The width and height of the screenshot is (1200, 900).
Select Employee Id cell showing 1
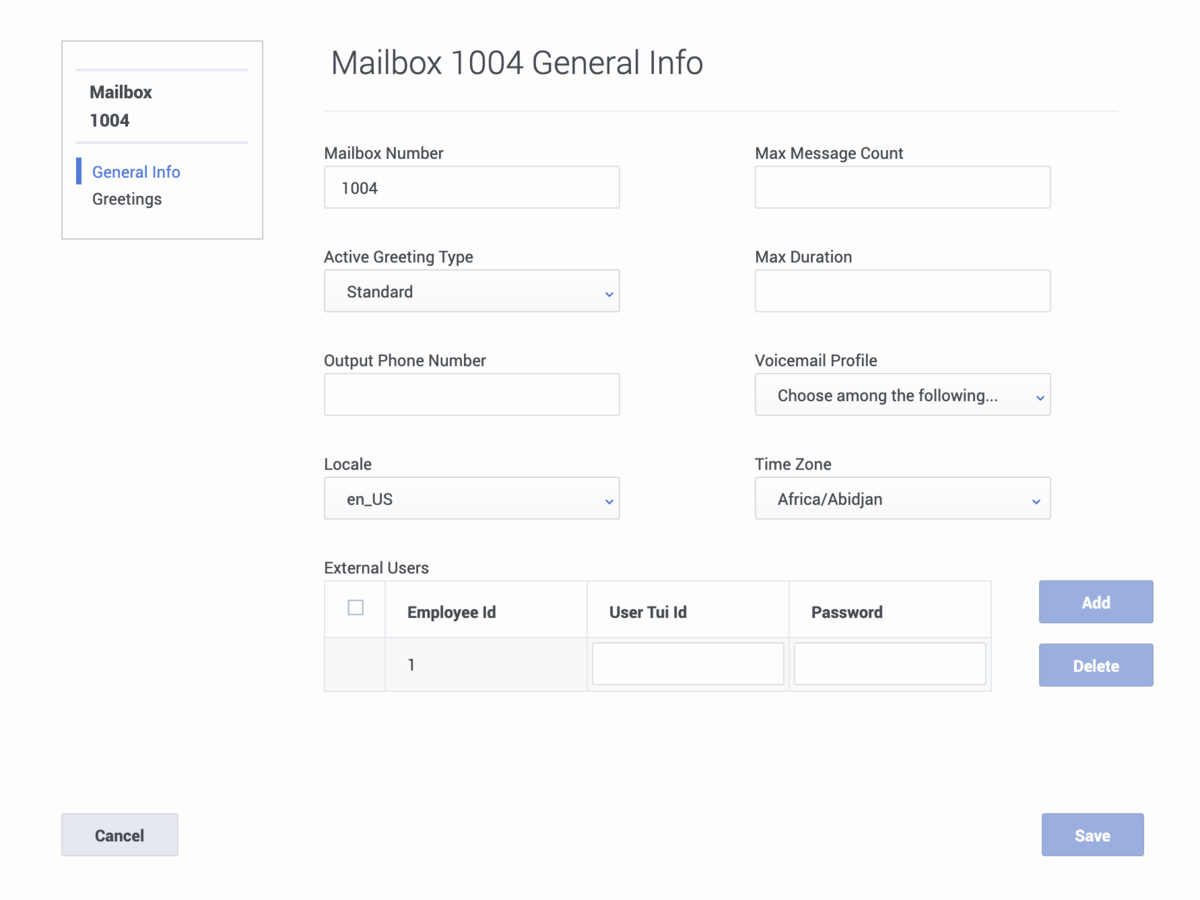(x=486, y=664)
